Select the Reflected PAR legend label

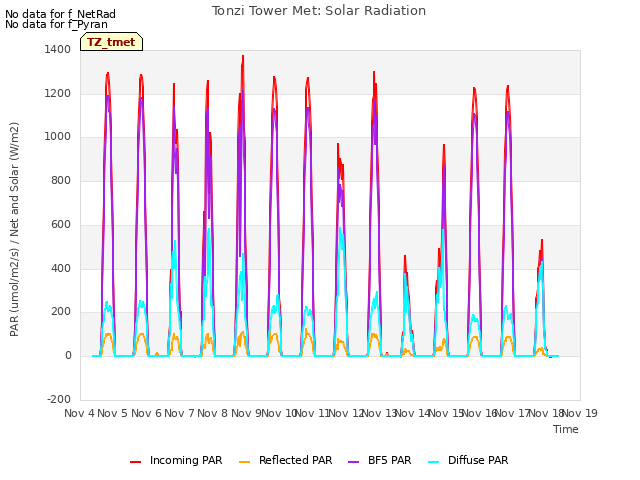coord(296,460)
